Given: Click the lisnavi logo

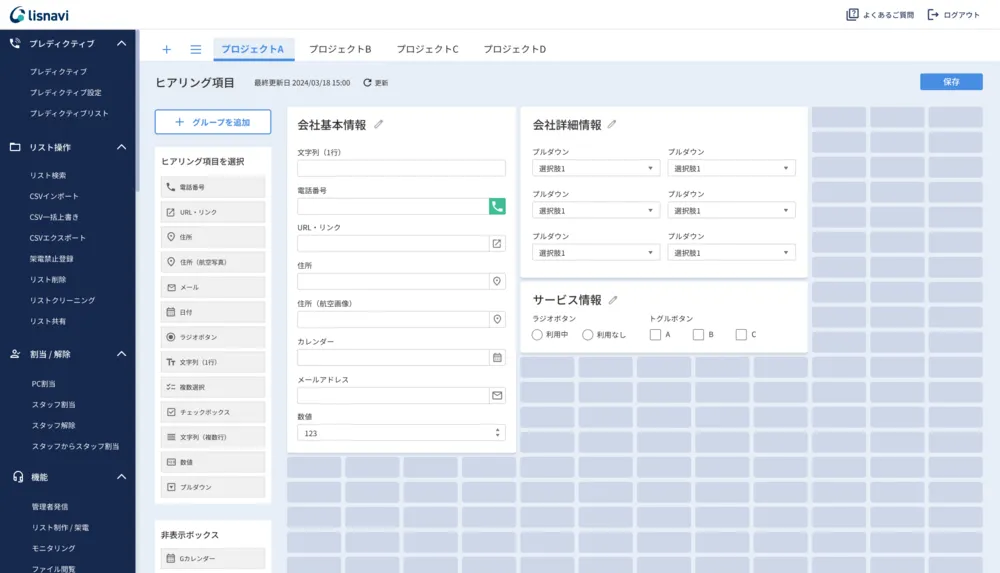Looking at the screenshot, I should point(39,15).
